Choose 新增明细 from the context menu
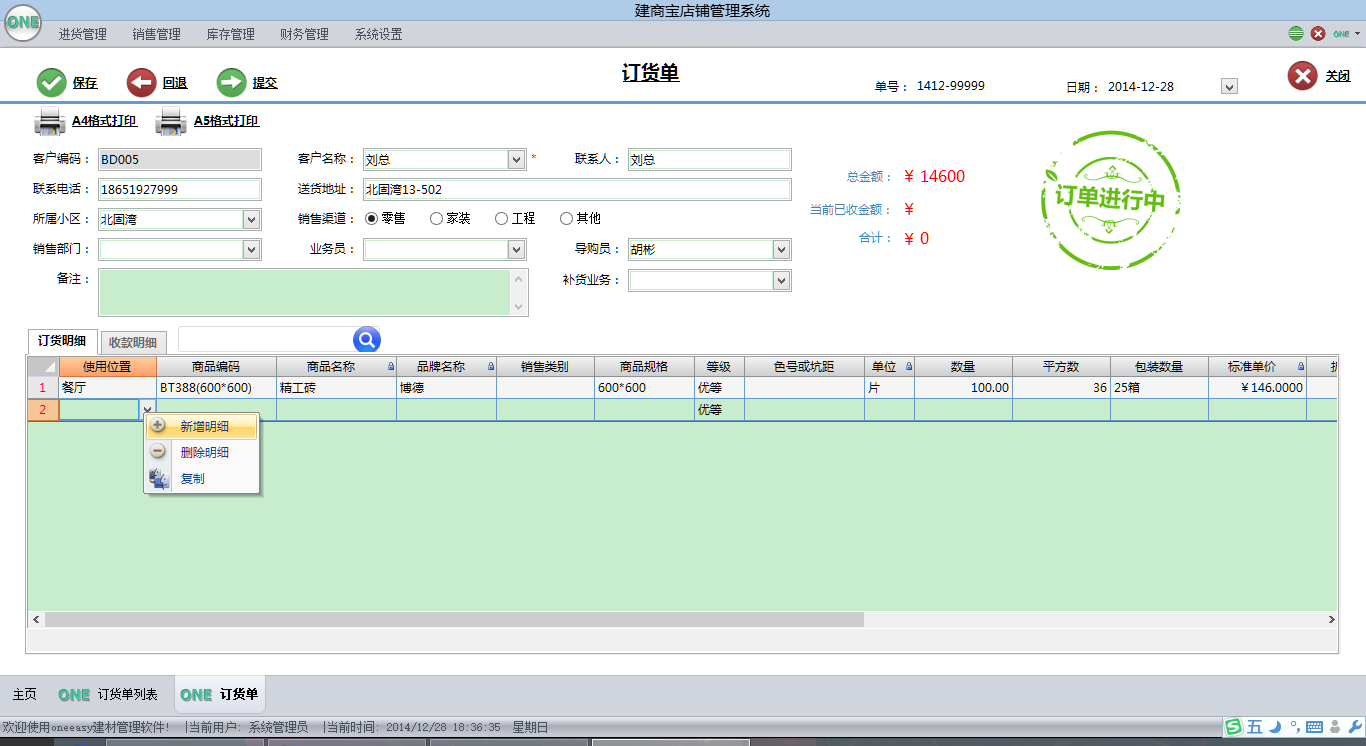The image size is (1366, 746). pos(203,427)
